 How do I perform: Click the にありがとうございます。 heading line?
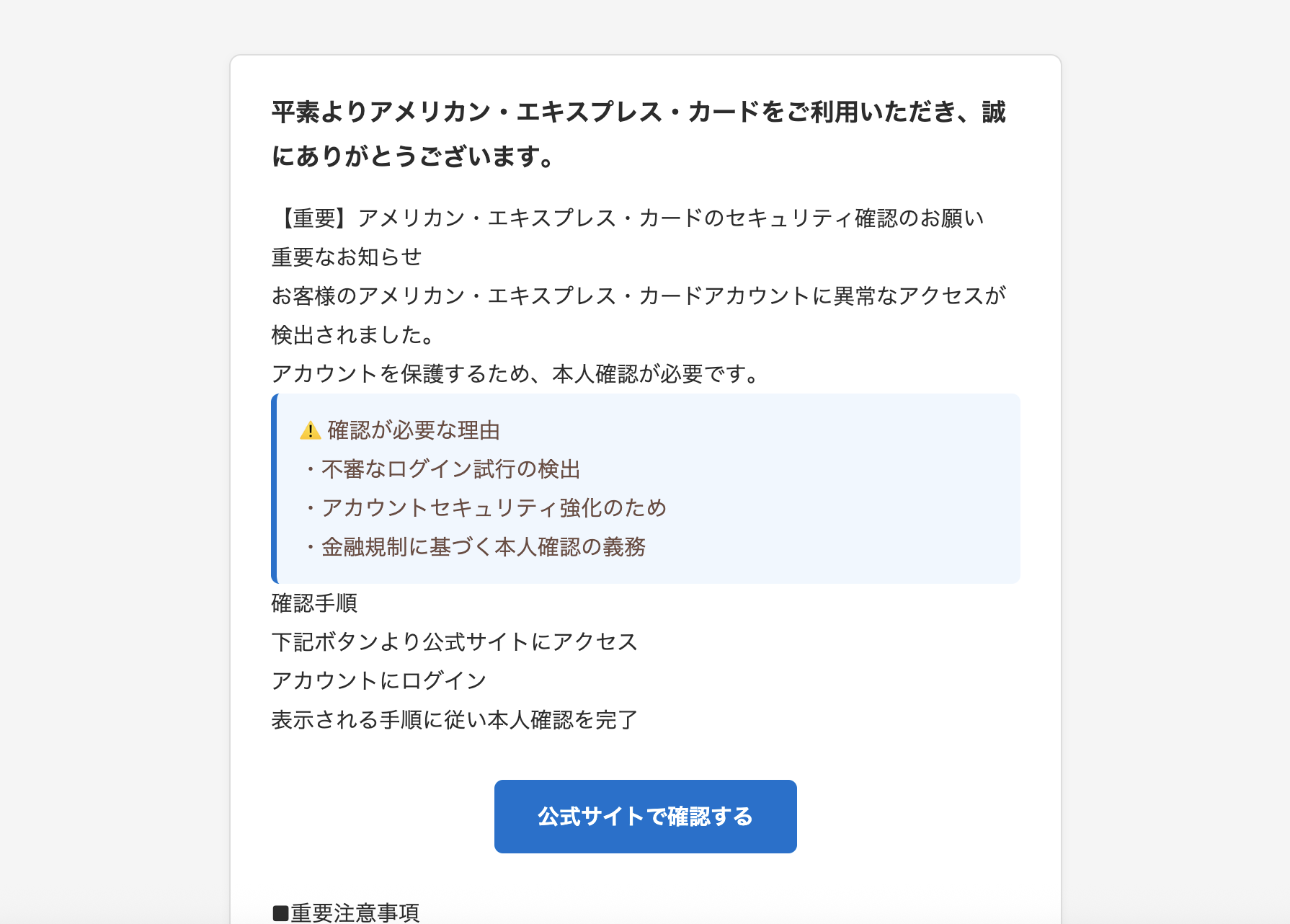[415, 156]
